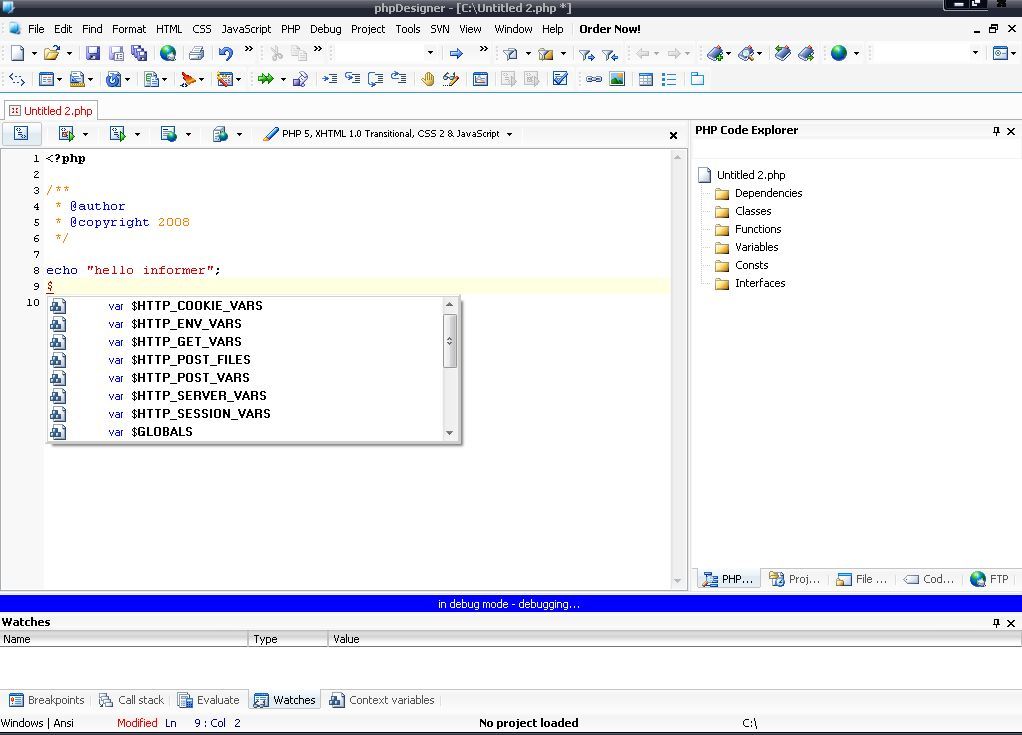Click the indent lines icon
The height and width of the screenshot is (735, 1022).
330,79
